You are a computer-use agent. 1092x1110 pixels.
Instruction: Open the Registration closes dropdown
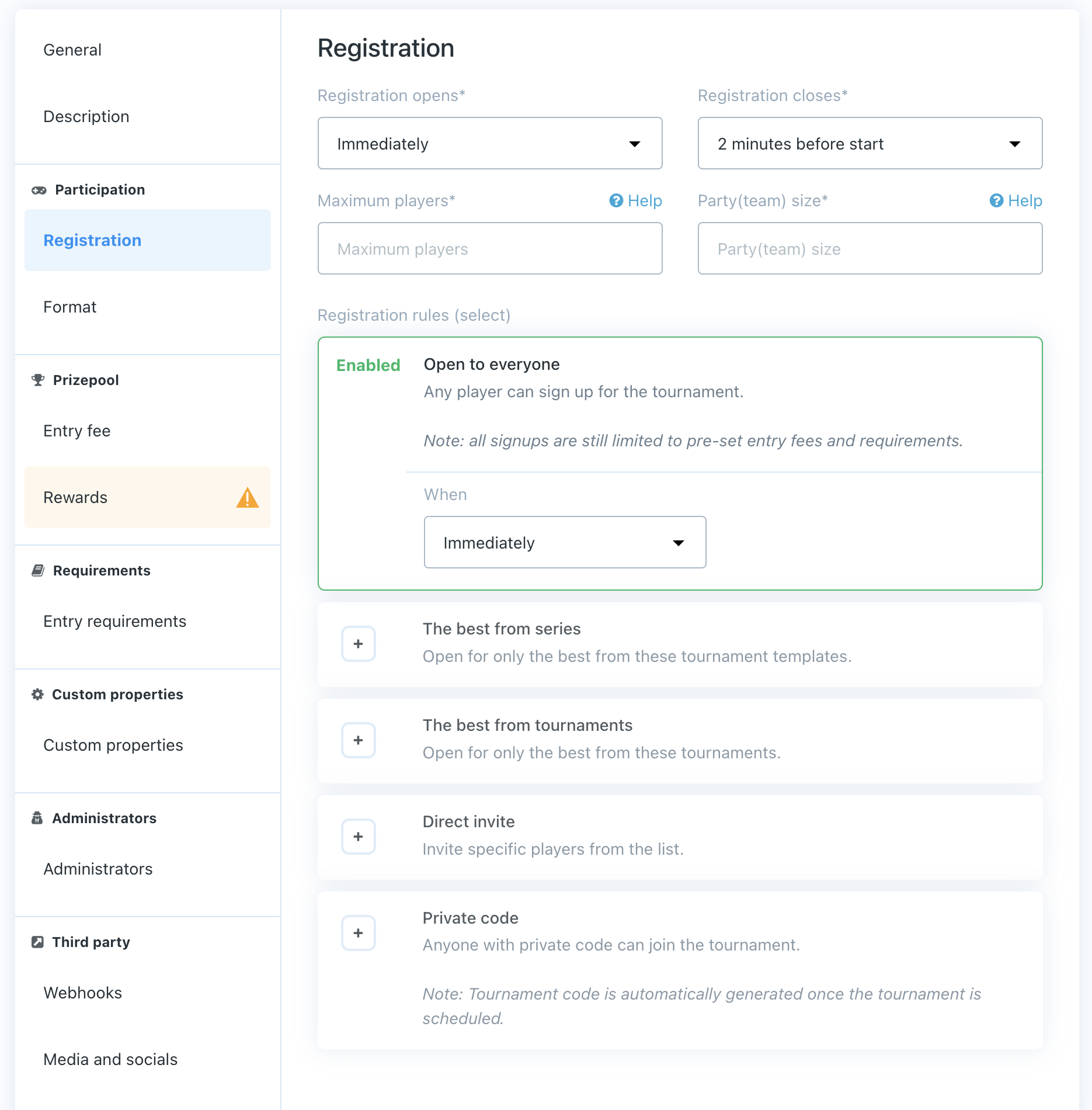pos(870,144)
